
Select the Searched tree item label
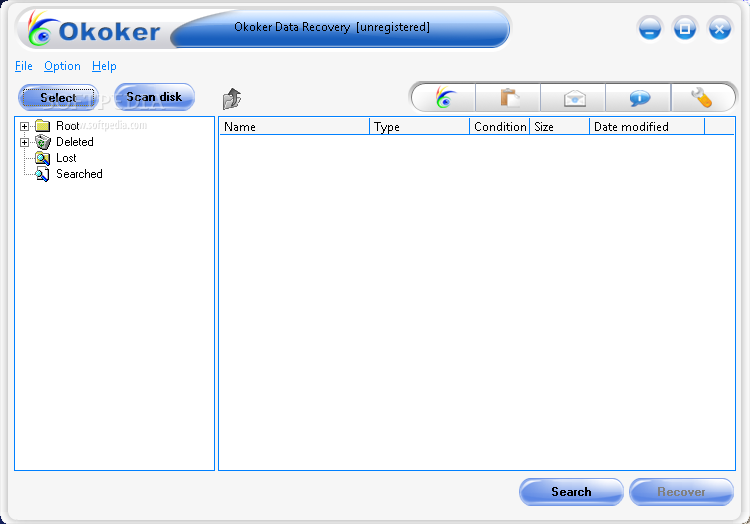pos(79,174)
